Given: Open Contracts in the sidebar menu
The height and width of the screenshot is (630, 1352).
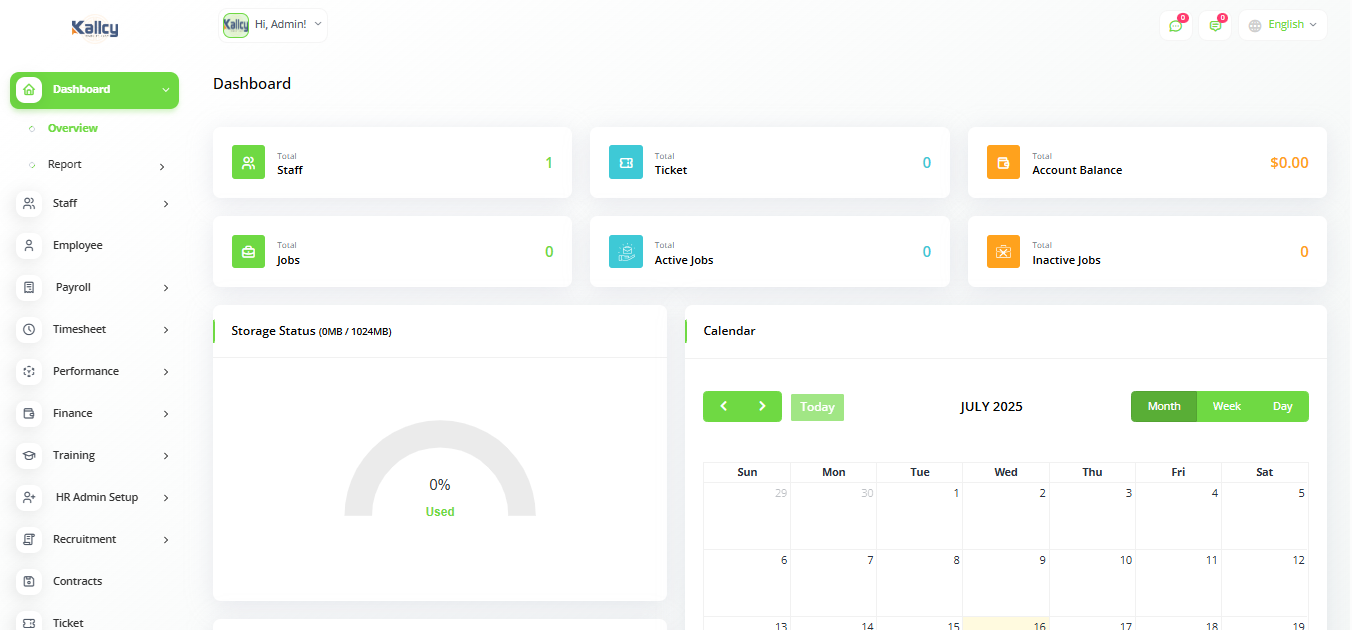Looking at the screenshot, I should click(x=77, y=581).
